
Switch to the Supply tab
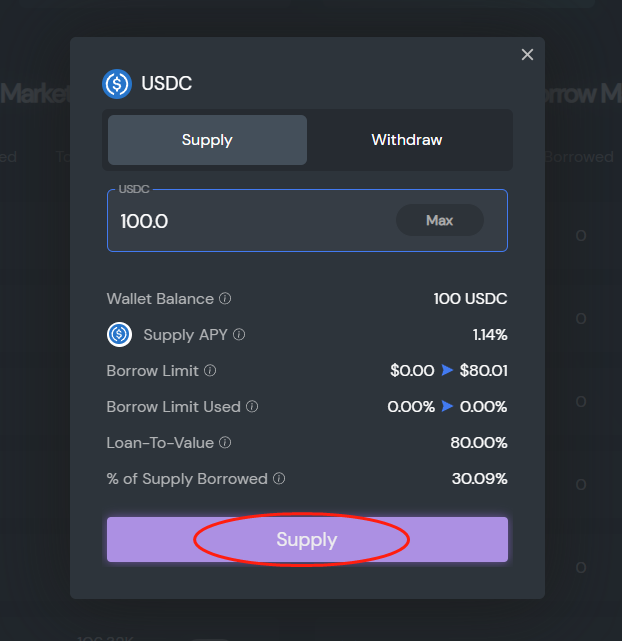coord(207,140)
